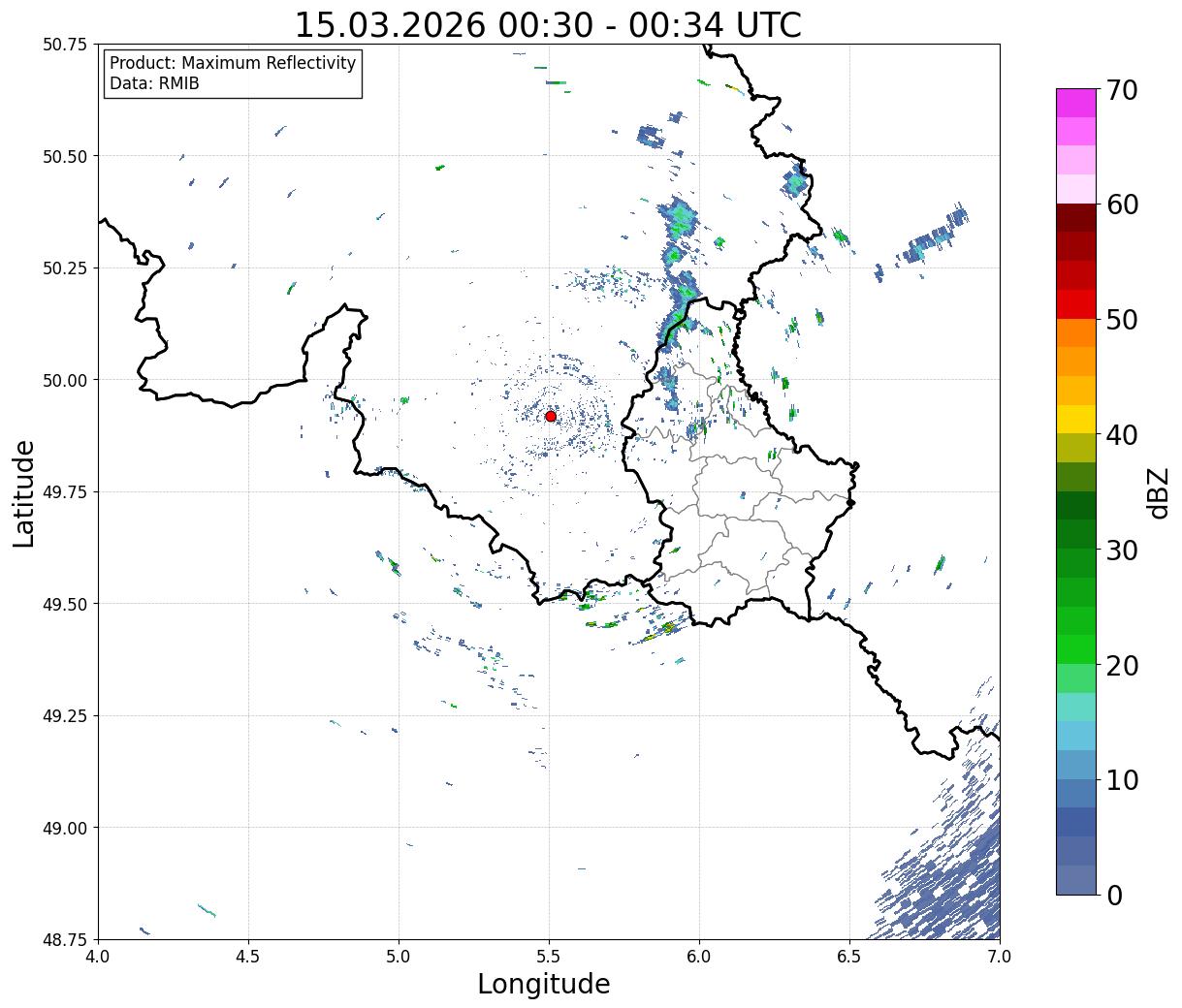Click the yellow colorbar segment above 40
The image size is (1182, 1008).
pos(1076,419)
